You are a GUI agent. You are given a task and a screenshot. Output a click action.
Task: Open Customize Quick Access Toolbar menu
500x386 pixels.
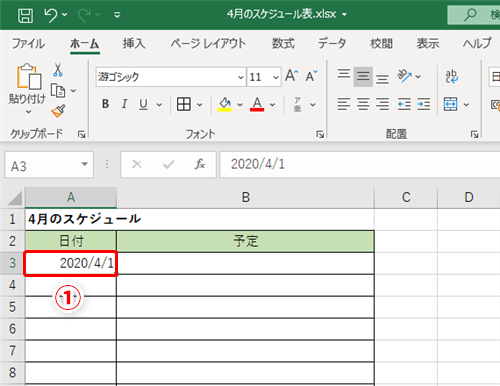[x=117, y=15]
